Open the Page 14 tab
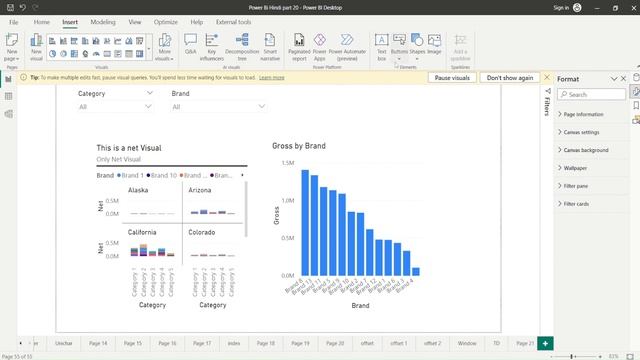The width and height of the screenshot is (640, 360). (98, 343)
